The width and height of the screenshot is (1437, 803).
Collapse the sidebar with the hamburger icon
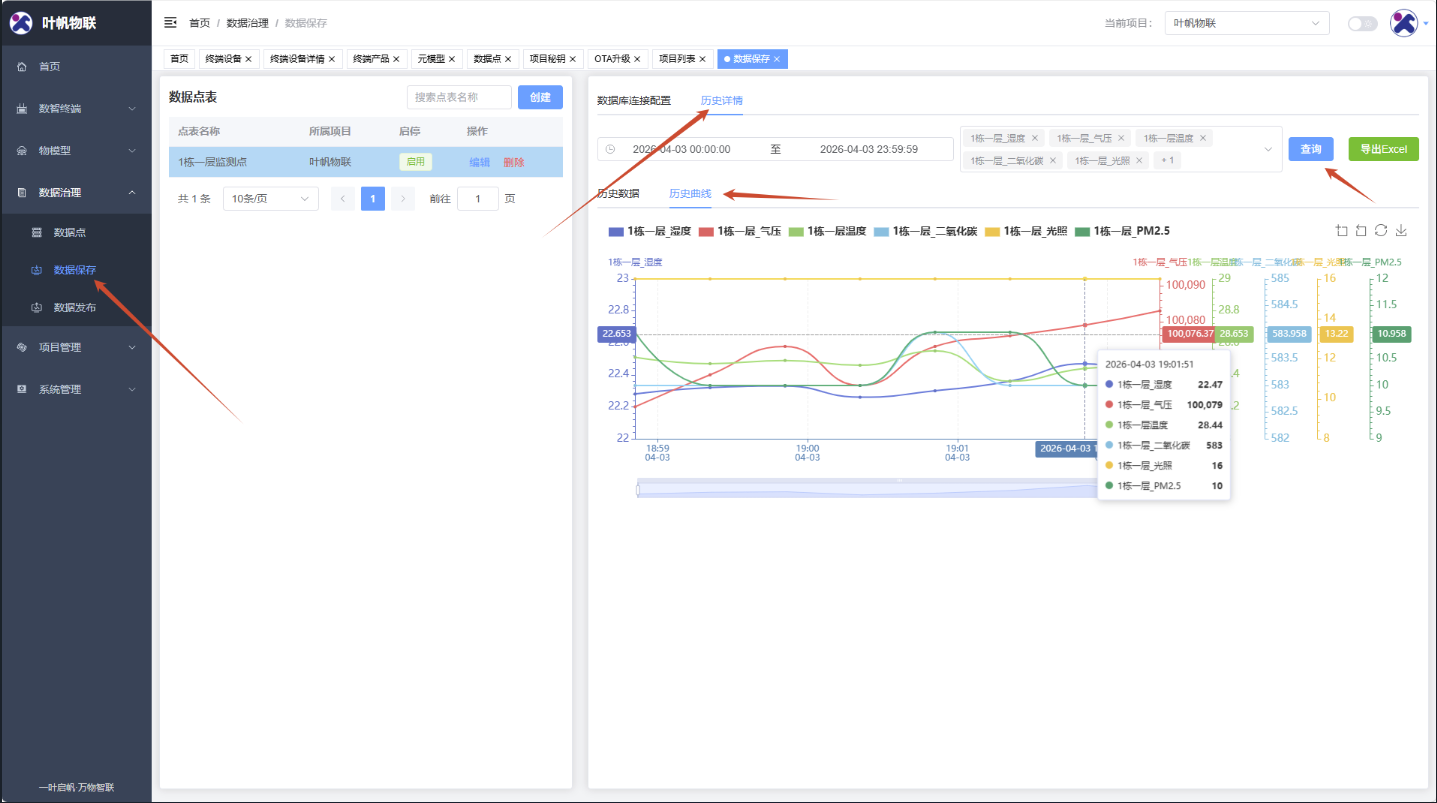(x=170, y=22)
